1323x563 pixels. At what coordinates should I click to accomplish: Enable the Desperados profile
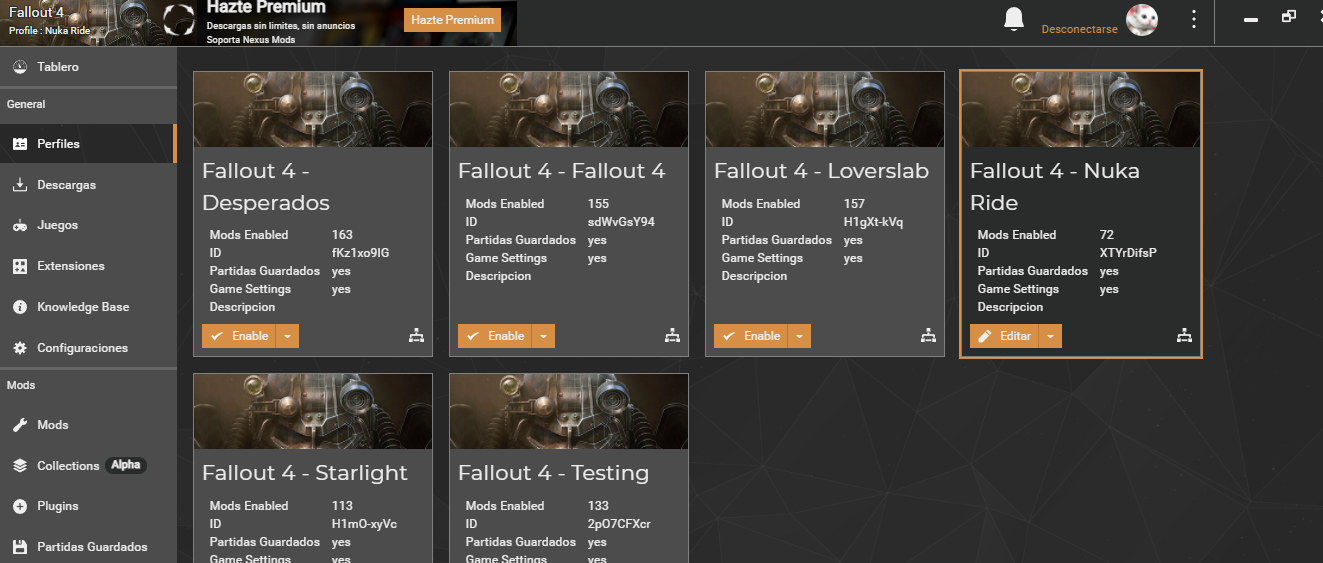pyautogui.click(x=239, y=336)
